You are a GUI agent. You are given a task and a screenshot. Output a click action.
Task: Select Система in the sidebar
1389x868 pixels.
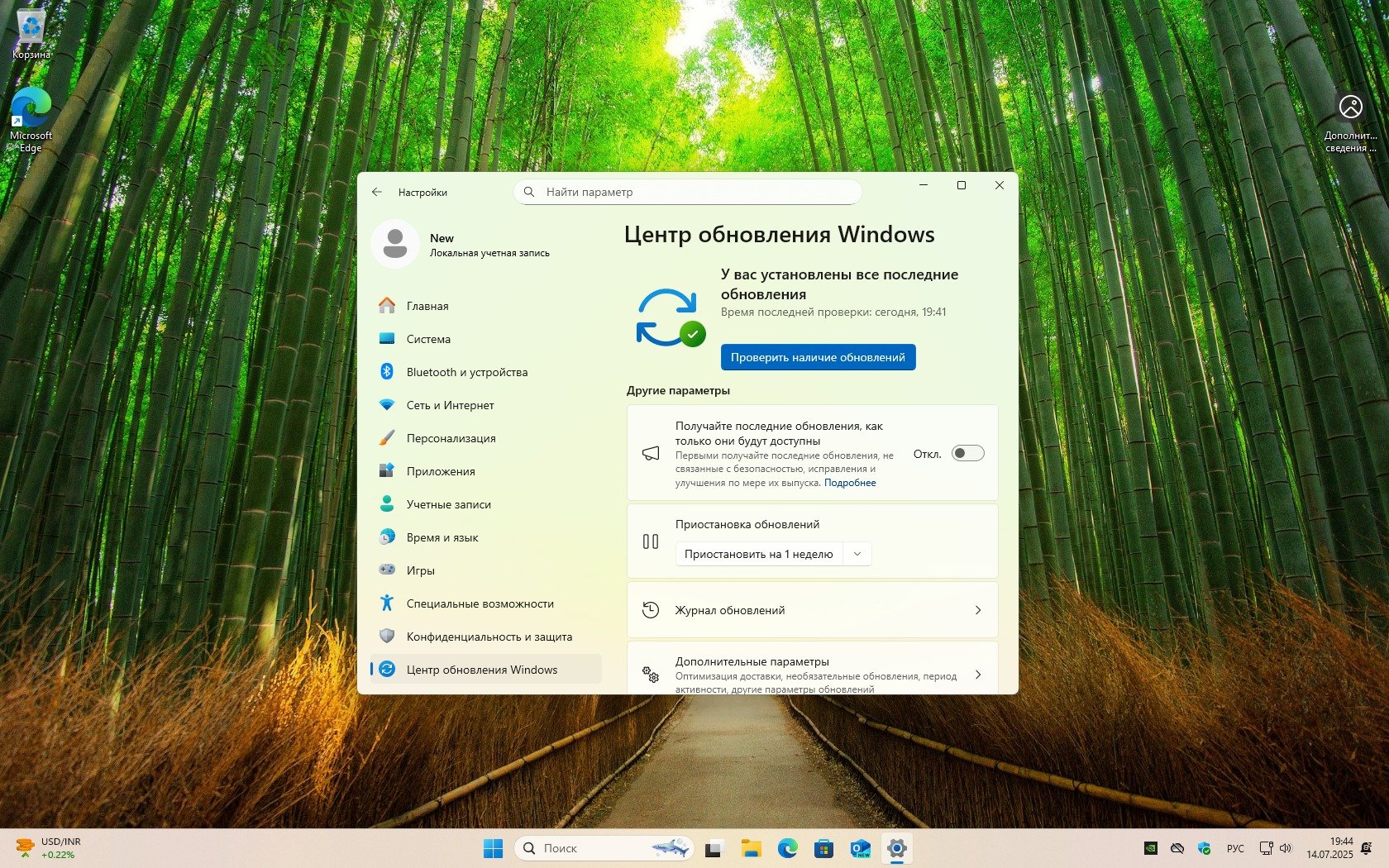click(x=428, y=339)
